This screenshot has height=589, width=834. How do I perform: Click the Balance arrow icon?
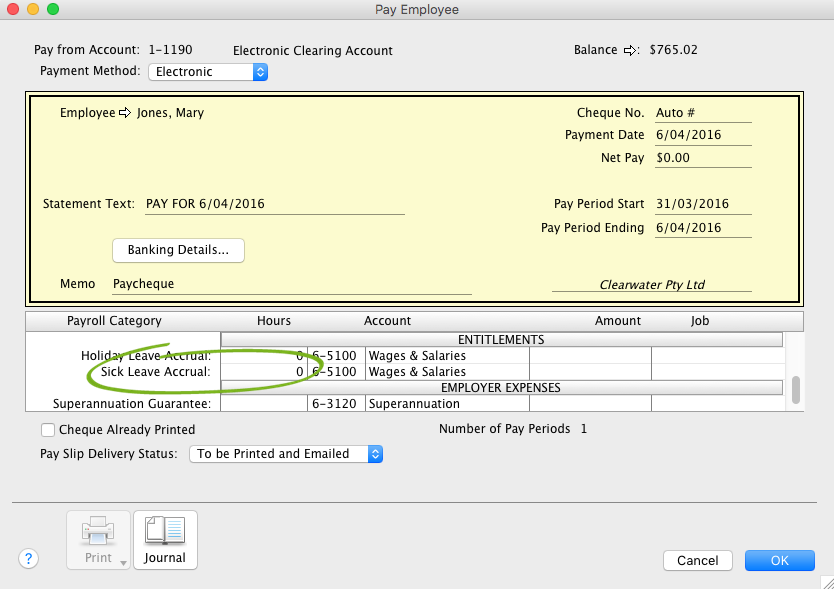pos(630,50)
